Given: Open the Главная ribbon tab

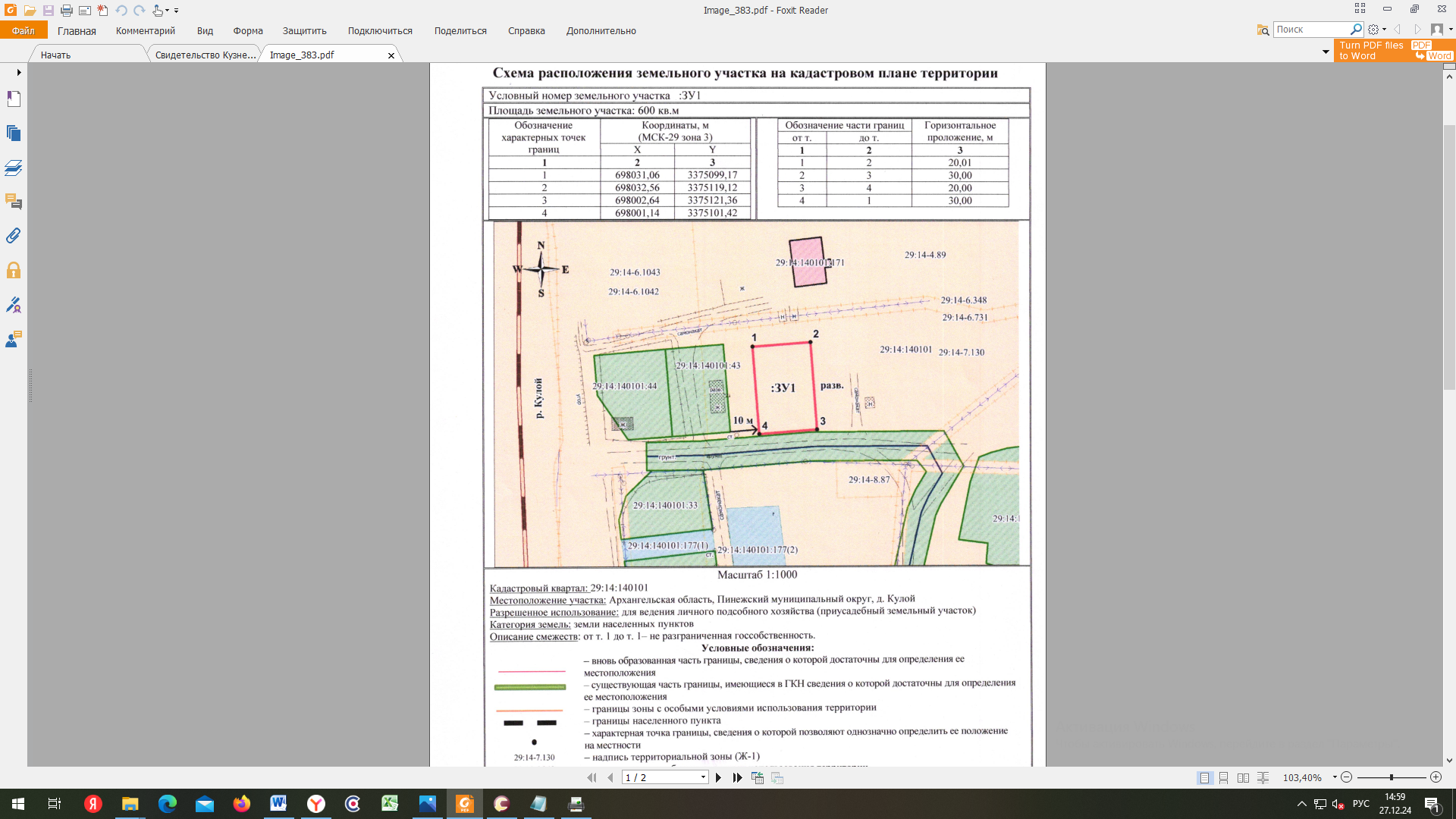Looking at the screenshot, I should [77, 31].
